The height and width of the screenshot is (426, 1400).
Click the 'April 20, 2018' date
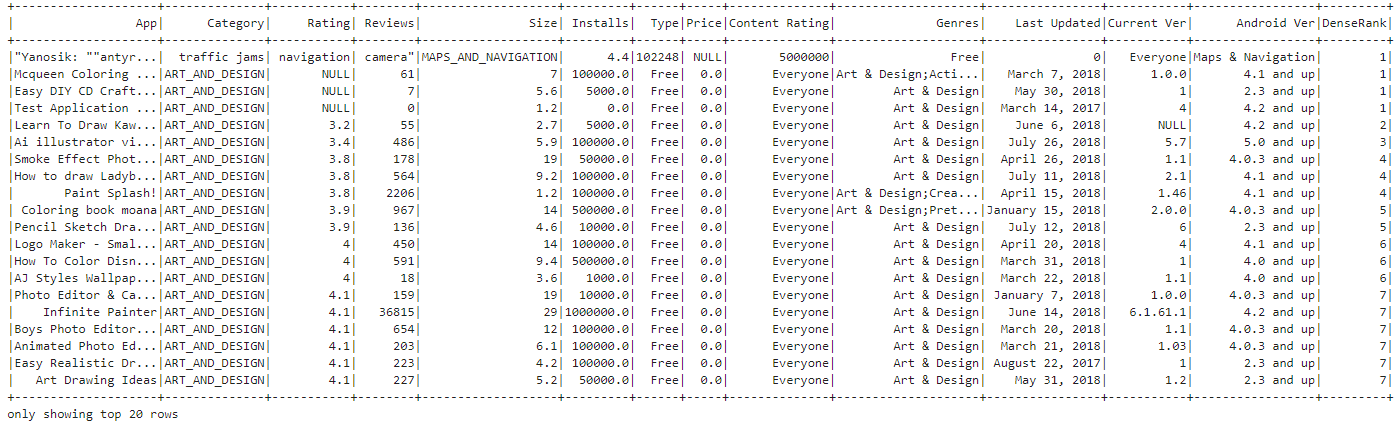pyautogui.click(x=1048, y=244)
